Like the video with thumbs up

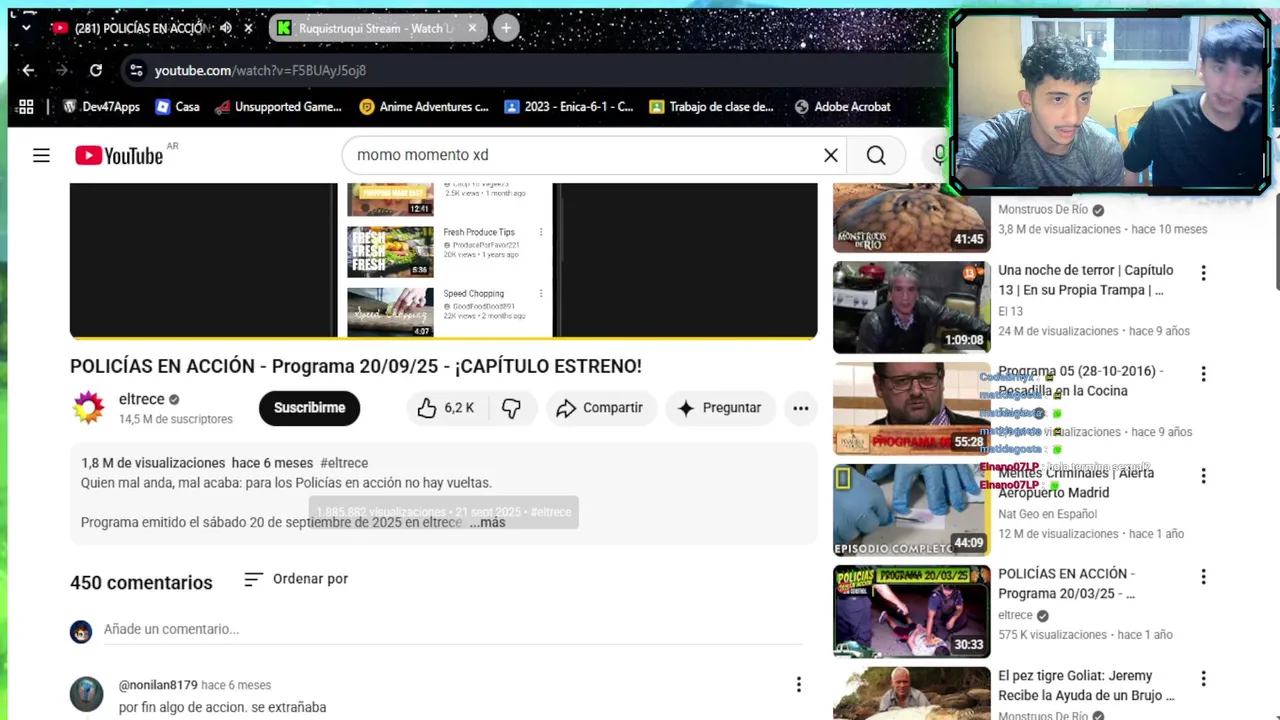[446, 408]
